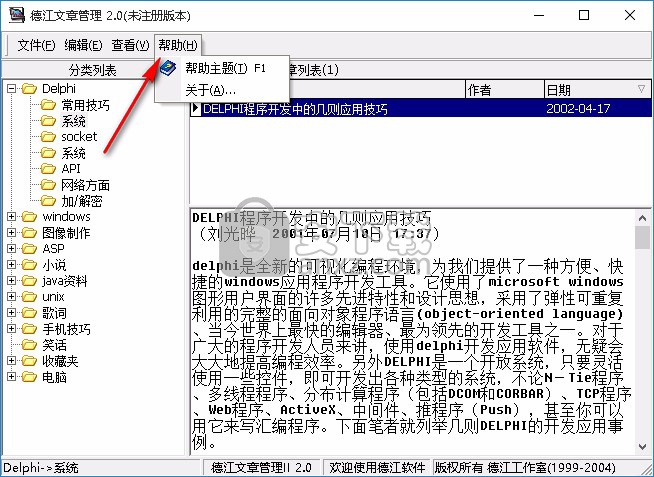Click the app icon in the title bar
654x477 pixels.
(17, 15)
